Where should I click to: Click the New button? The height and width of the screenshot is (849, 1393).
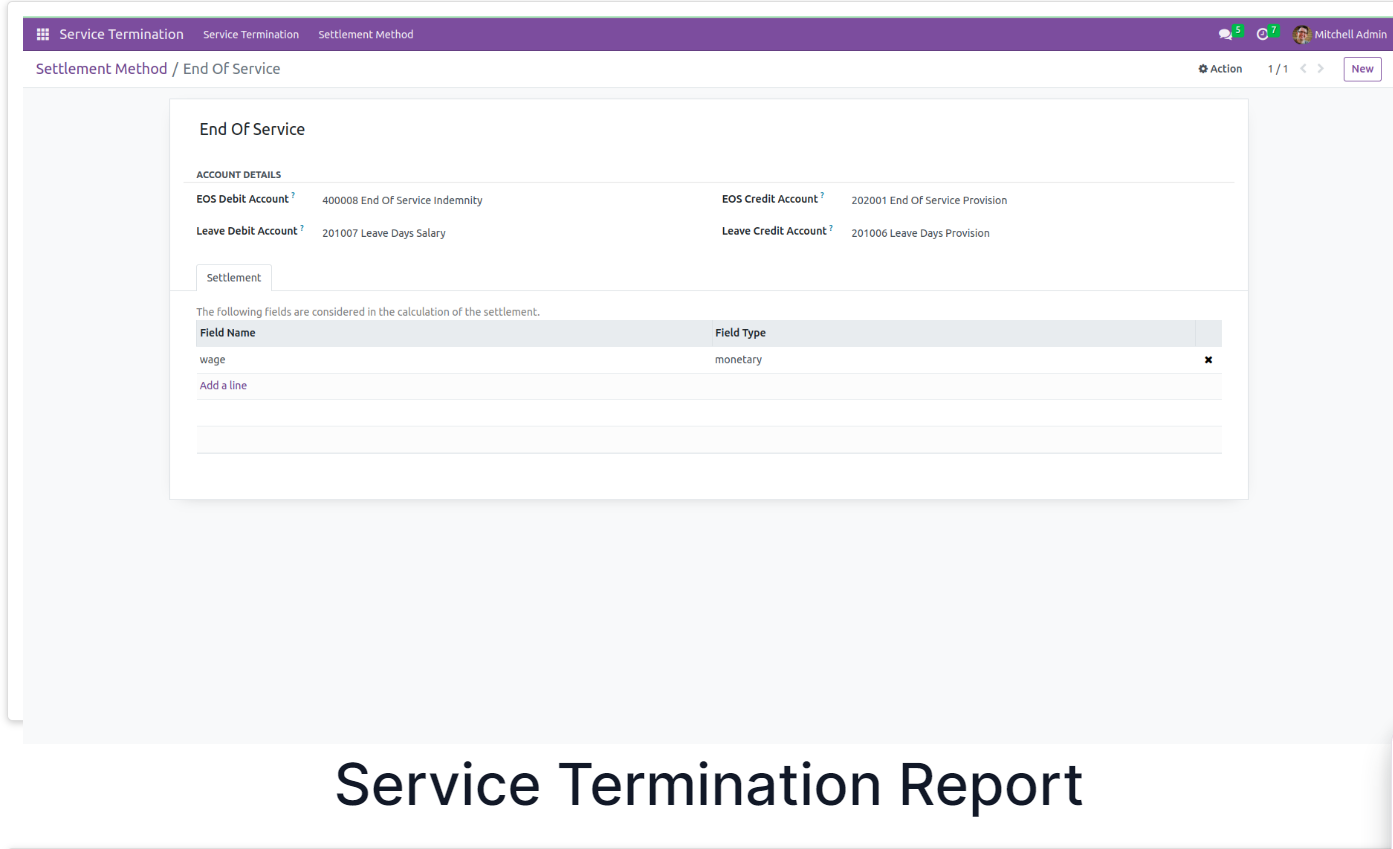(x=1362, y=69)
